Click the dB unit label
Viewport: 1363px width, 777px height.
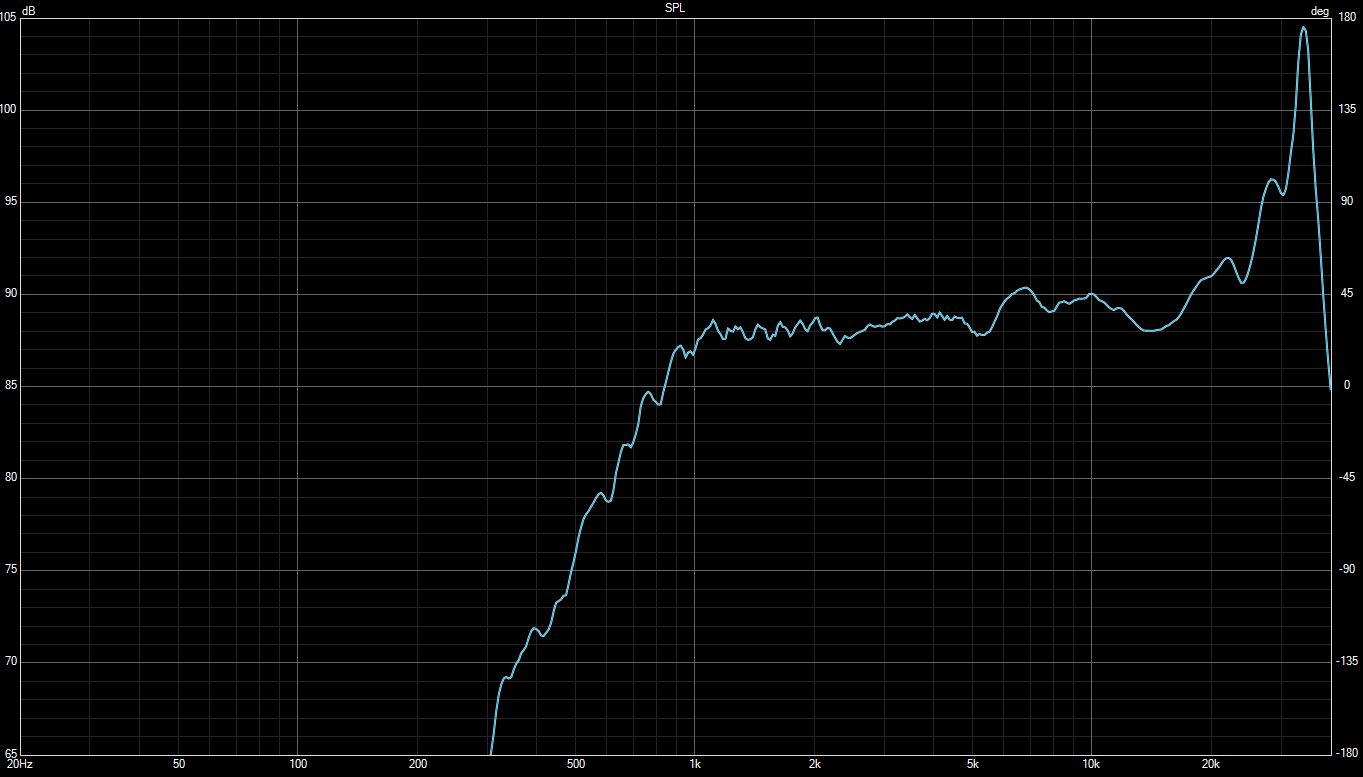(x=27, y=11)
